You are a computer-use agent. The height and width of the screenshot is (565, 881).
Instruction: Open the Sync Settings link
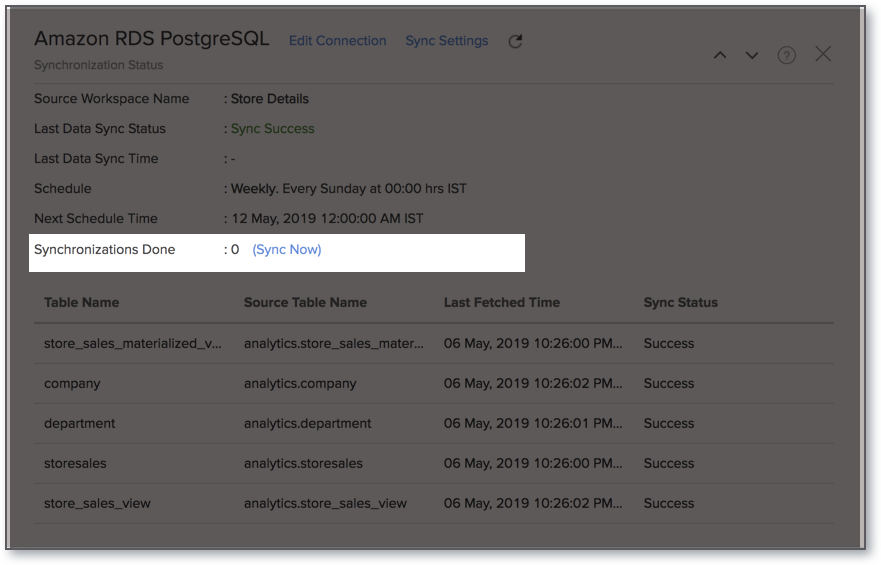(447, 41)
